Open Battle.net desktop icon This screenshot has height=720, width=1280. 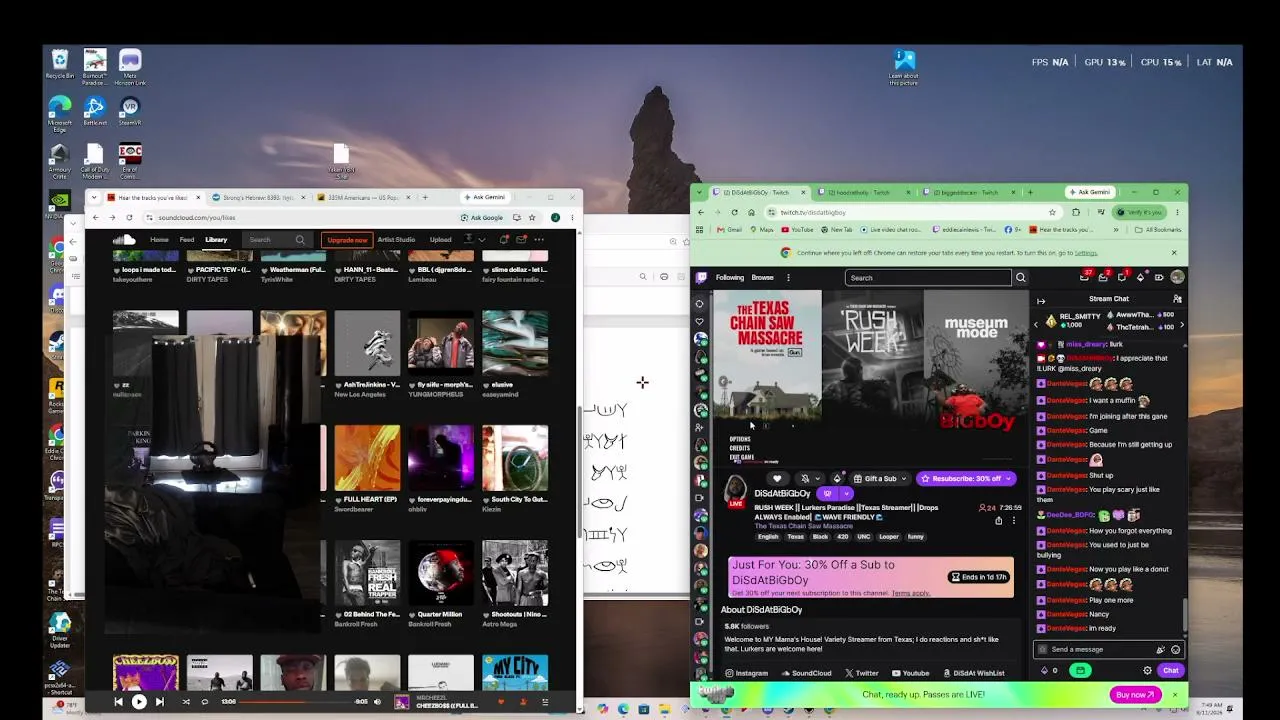[95, 112]
